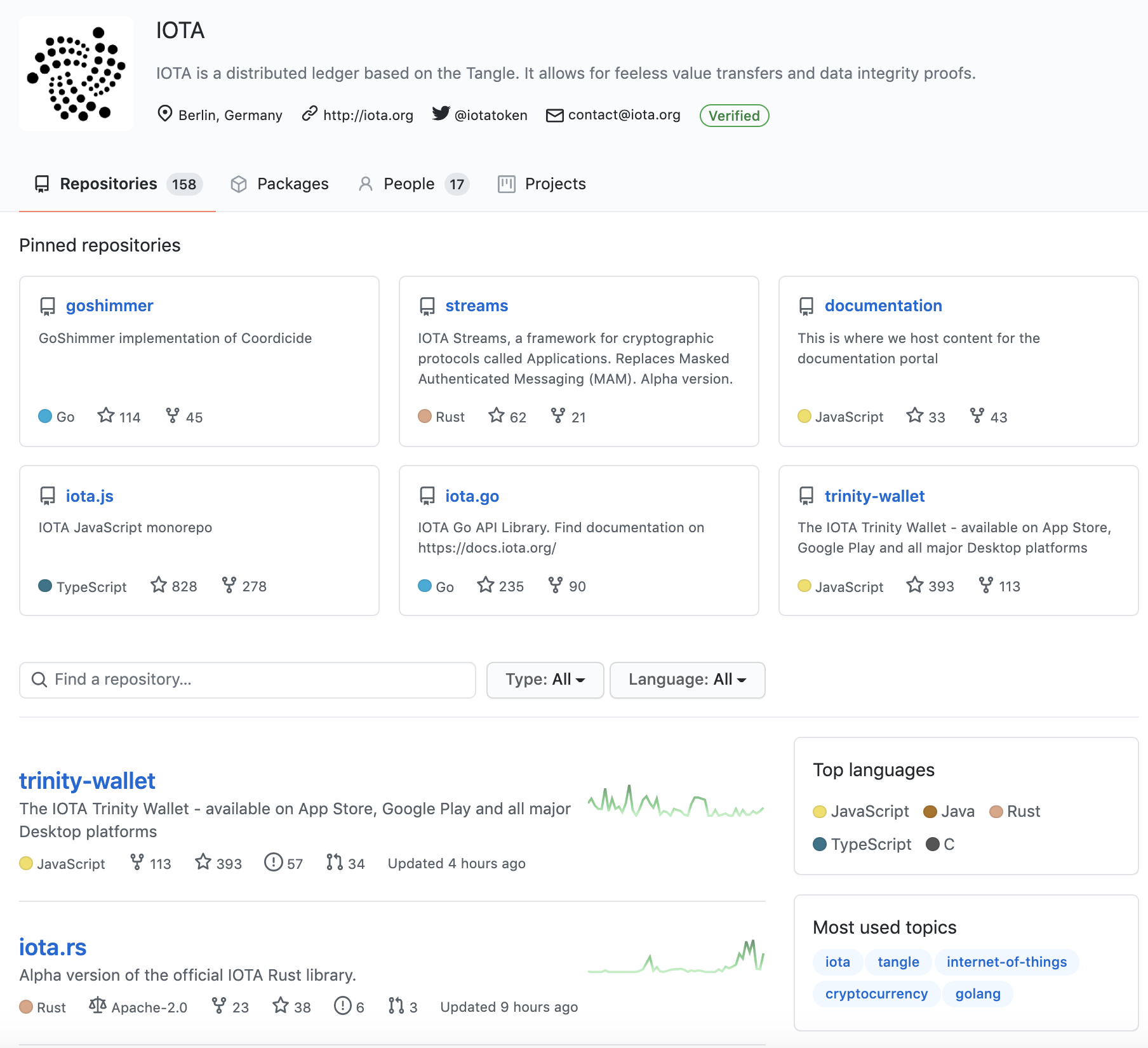The width and height of the screenshot is (1148, 1048).
Task: Click the fork icon on iota.go card
Action: [x=555, y=585]
